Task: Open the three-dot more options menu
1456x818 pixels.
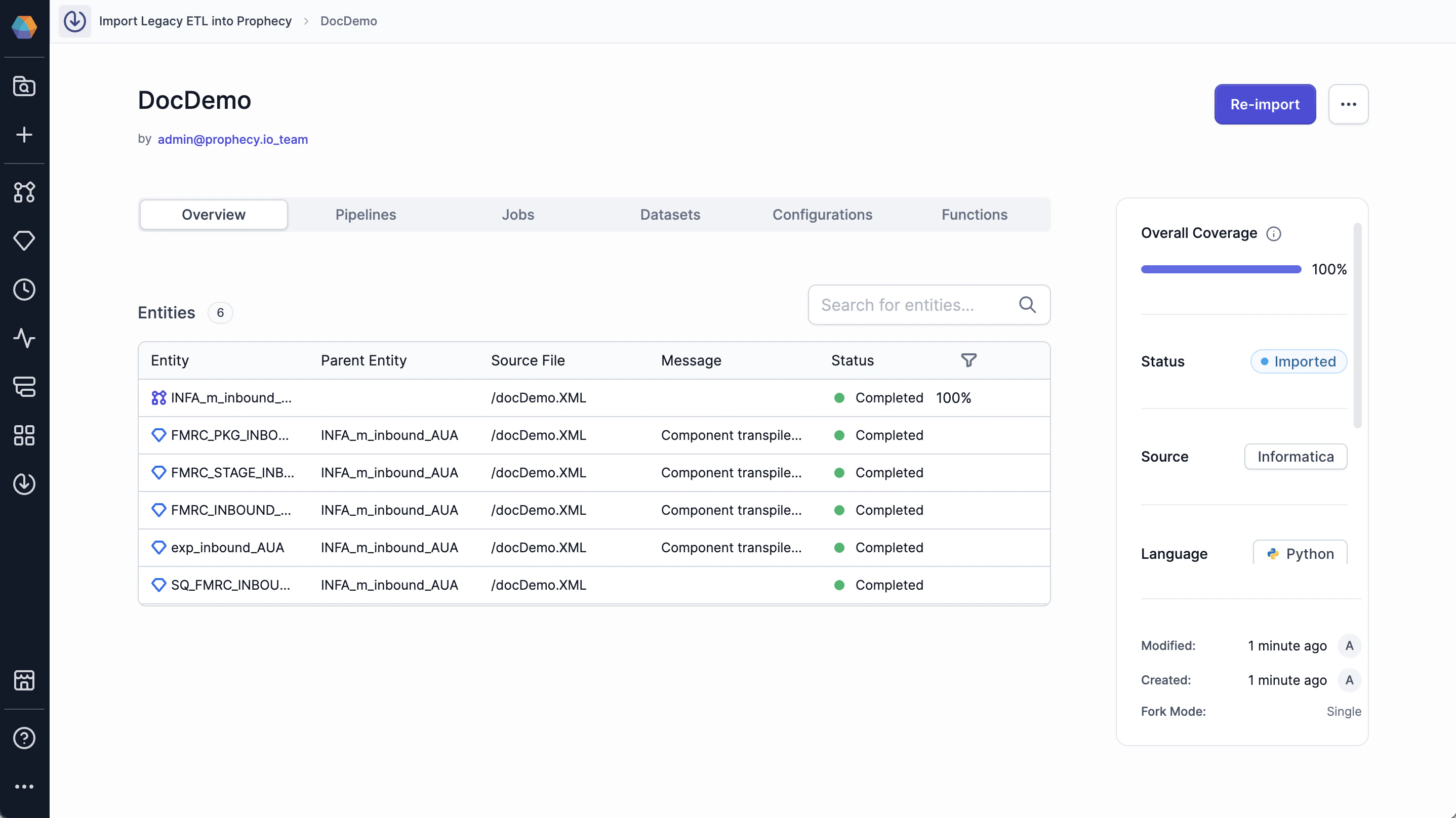Action: (1348, 104)
